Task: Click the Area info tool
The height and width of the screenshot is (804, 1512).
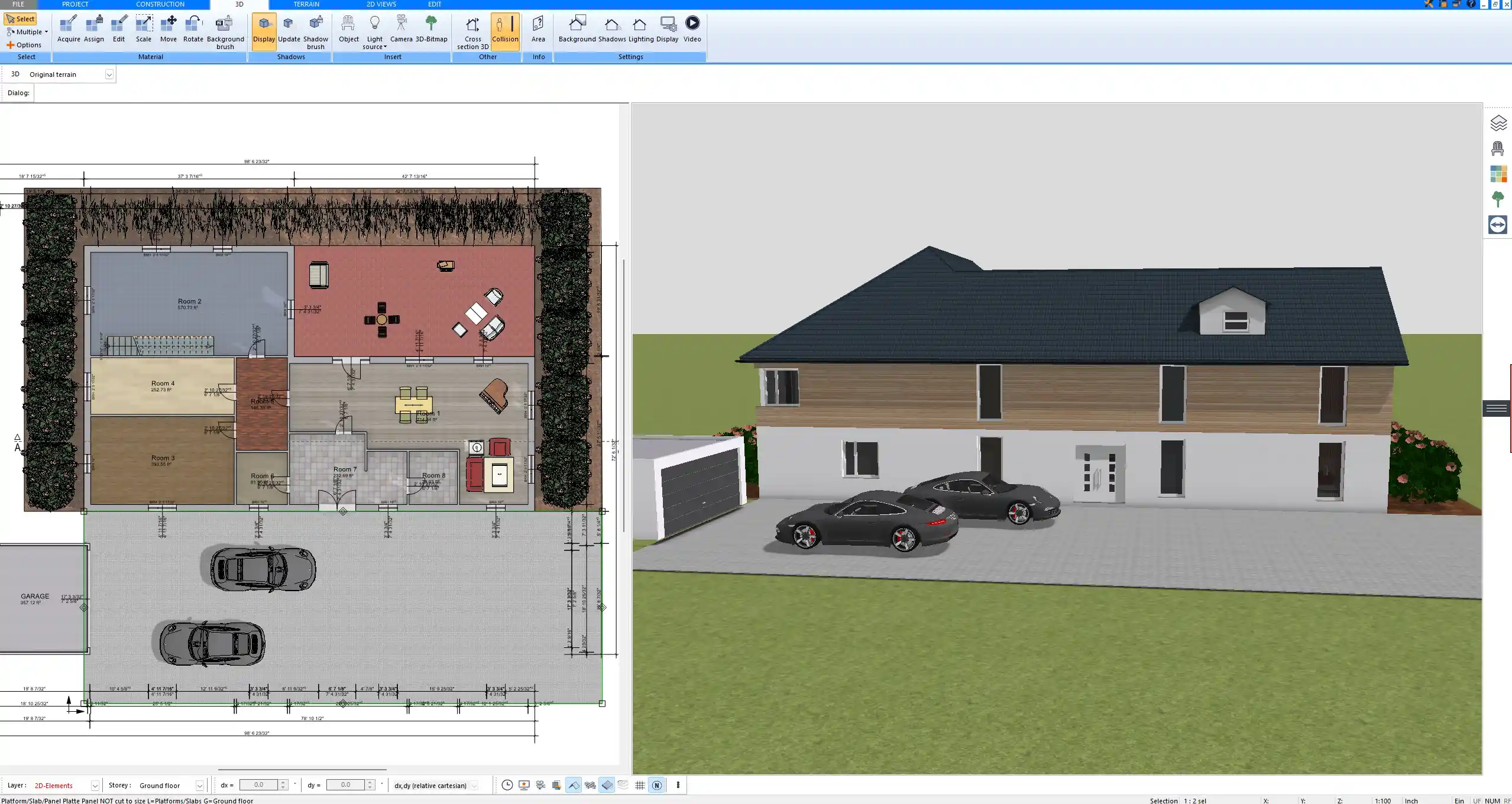Action: click(538, 30)
